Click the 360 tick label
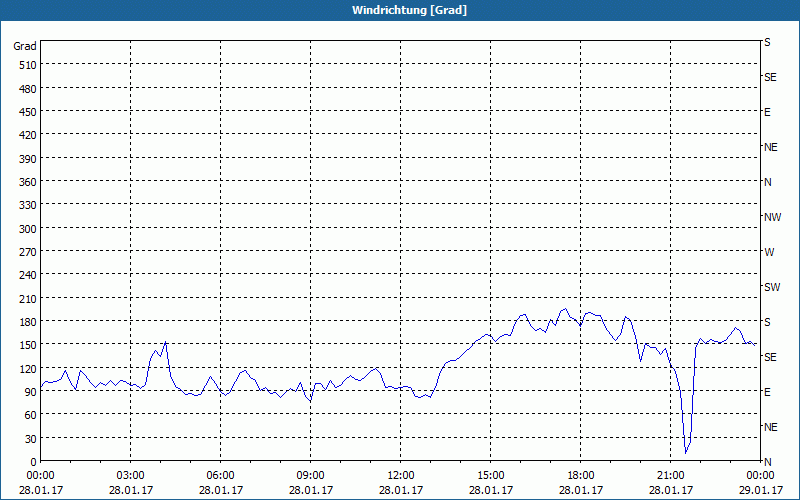The width and height of the screenshot is (800, 500). coord(28,182)
